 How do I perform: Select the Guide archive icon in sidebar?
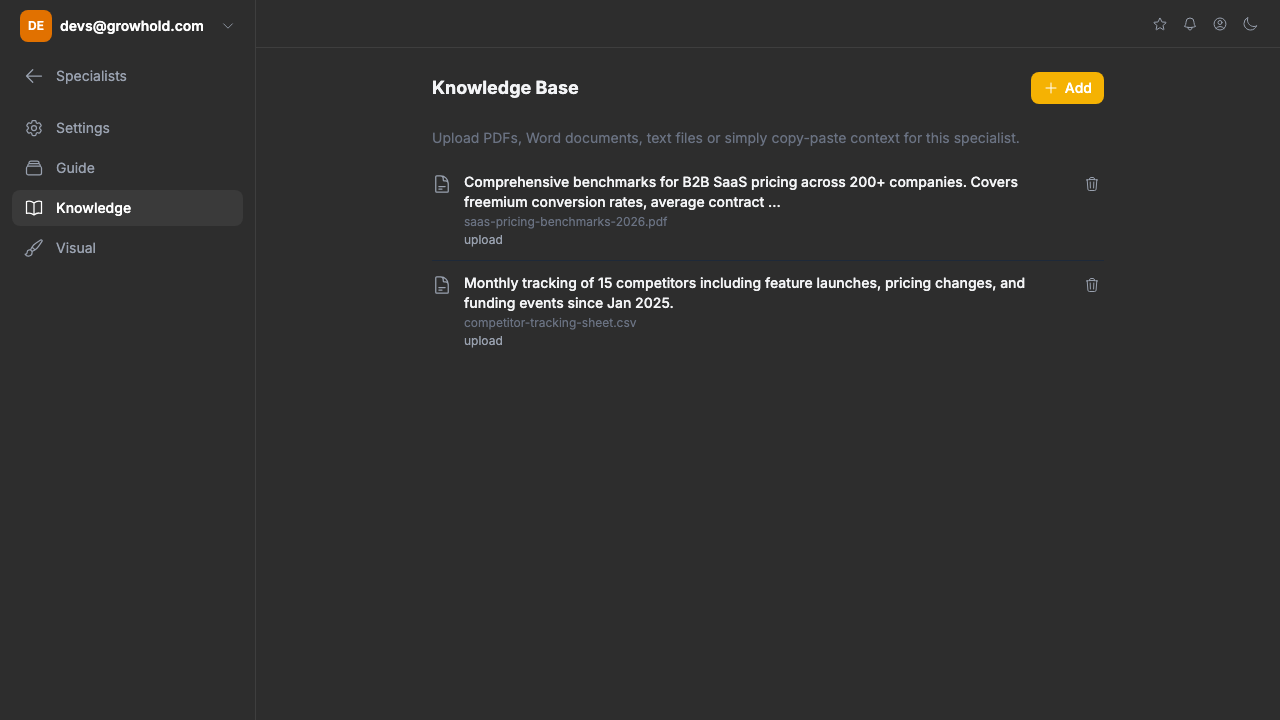34,168
